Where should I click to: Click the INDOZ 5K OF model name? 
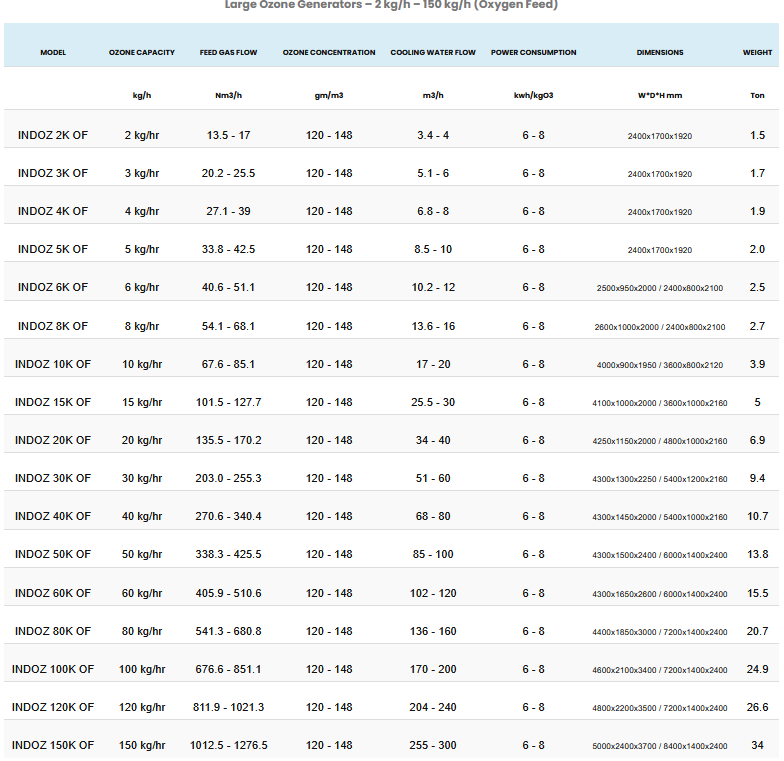(x=53, y=249)
